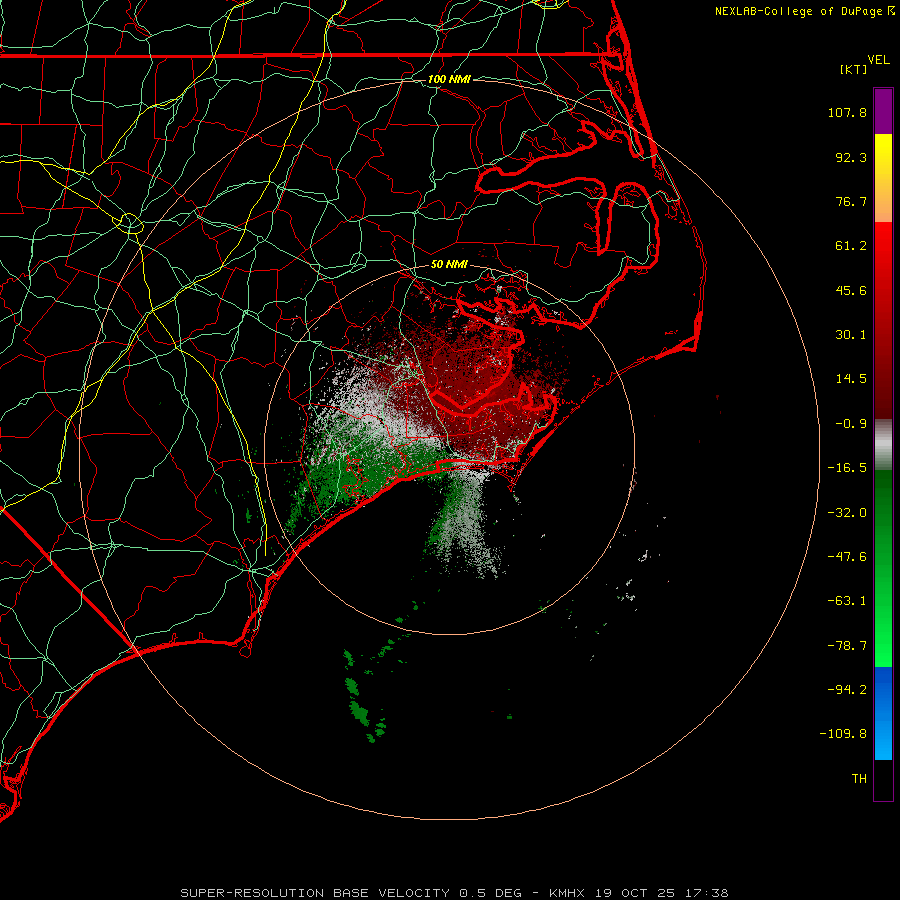
Task: Click the -78.7 velocity scale value
Action: tap(847, 646)
